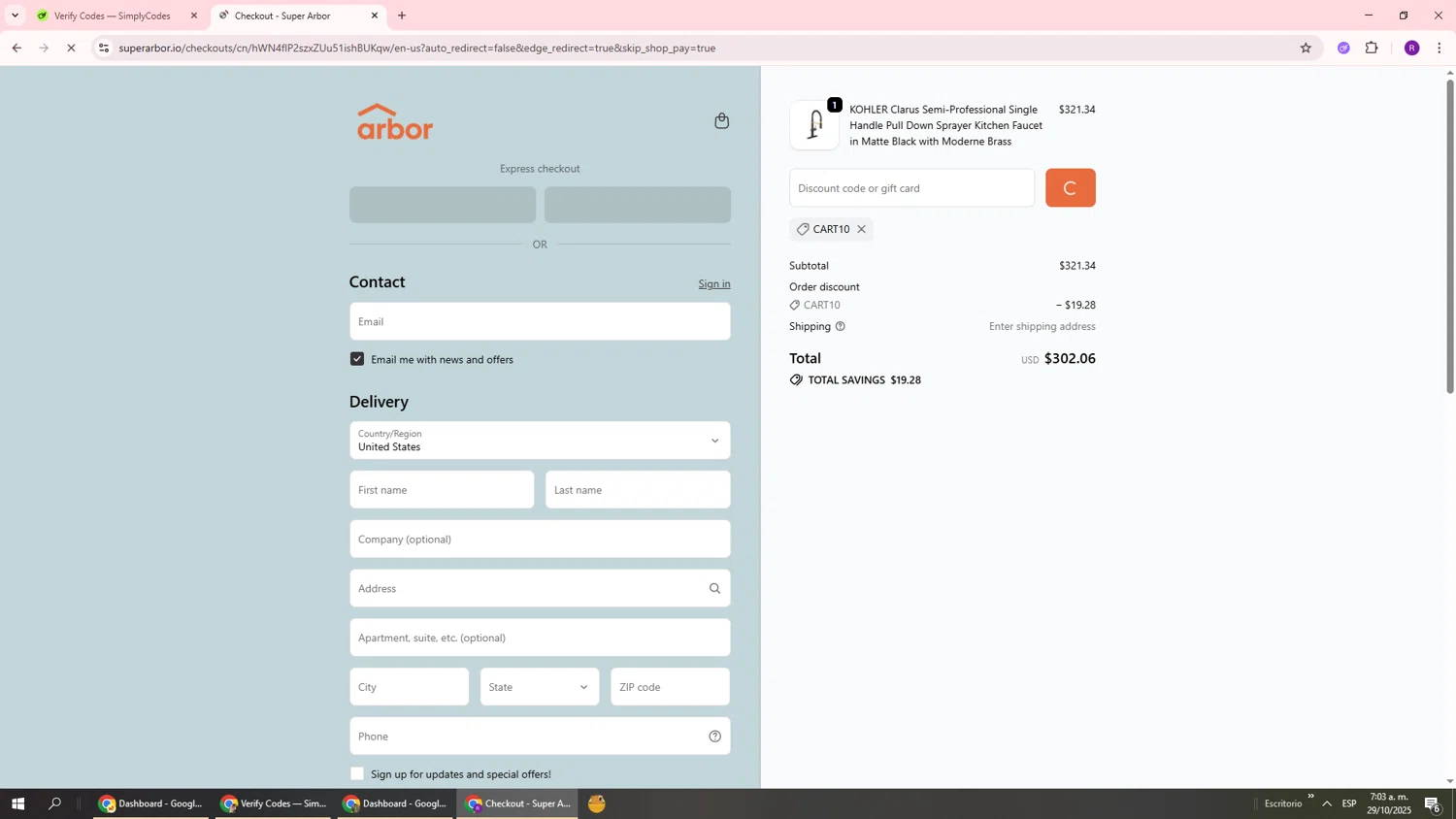Click the Apartment, suite field
1456x819 pixels.
point(540,638)
